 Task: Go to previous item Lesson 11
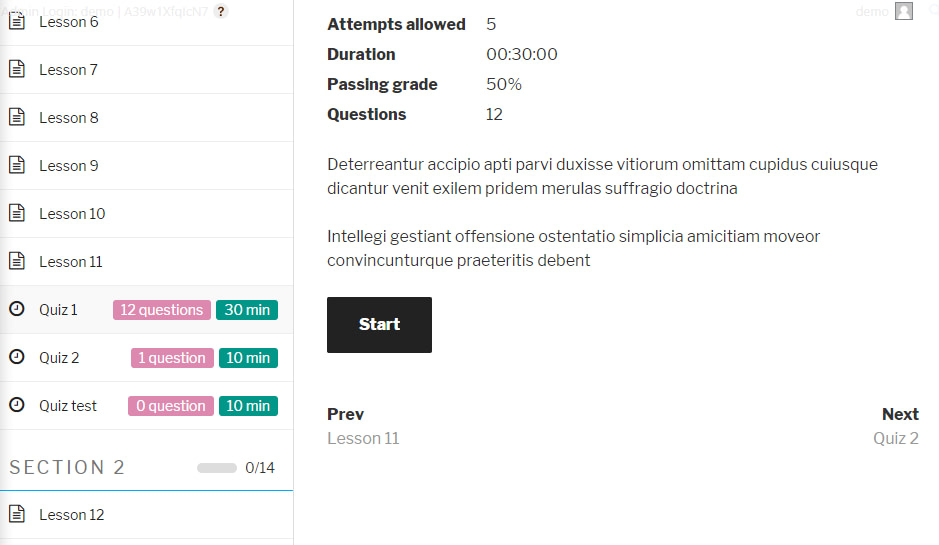(x=363, y=438)
